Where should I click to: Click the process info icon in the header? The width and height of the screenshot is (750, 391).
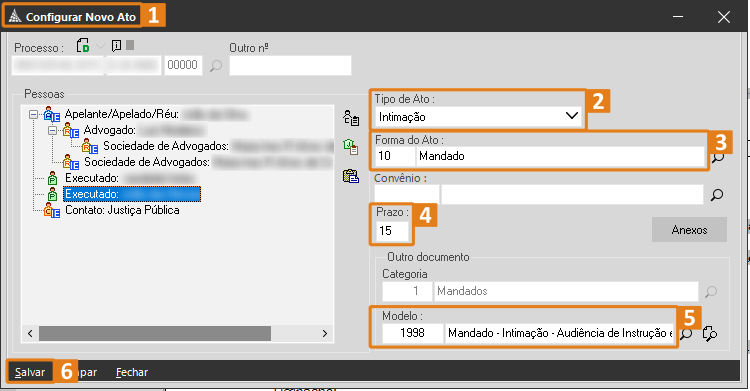(x=116, y=46)
